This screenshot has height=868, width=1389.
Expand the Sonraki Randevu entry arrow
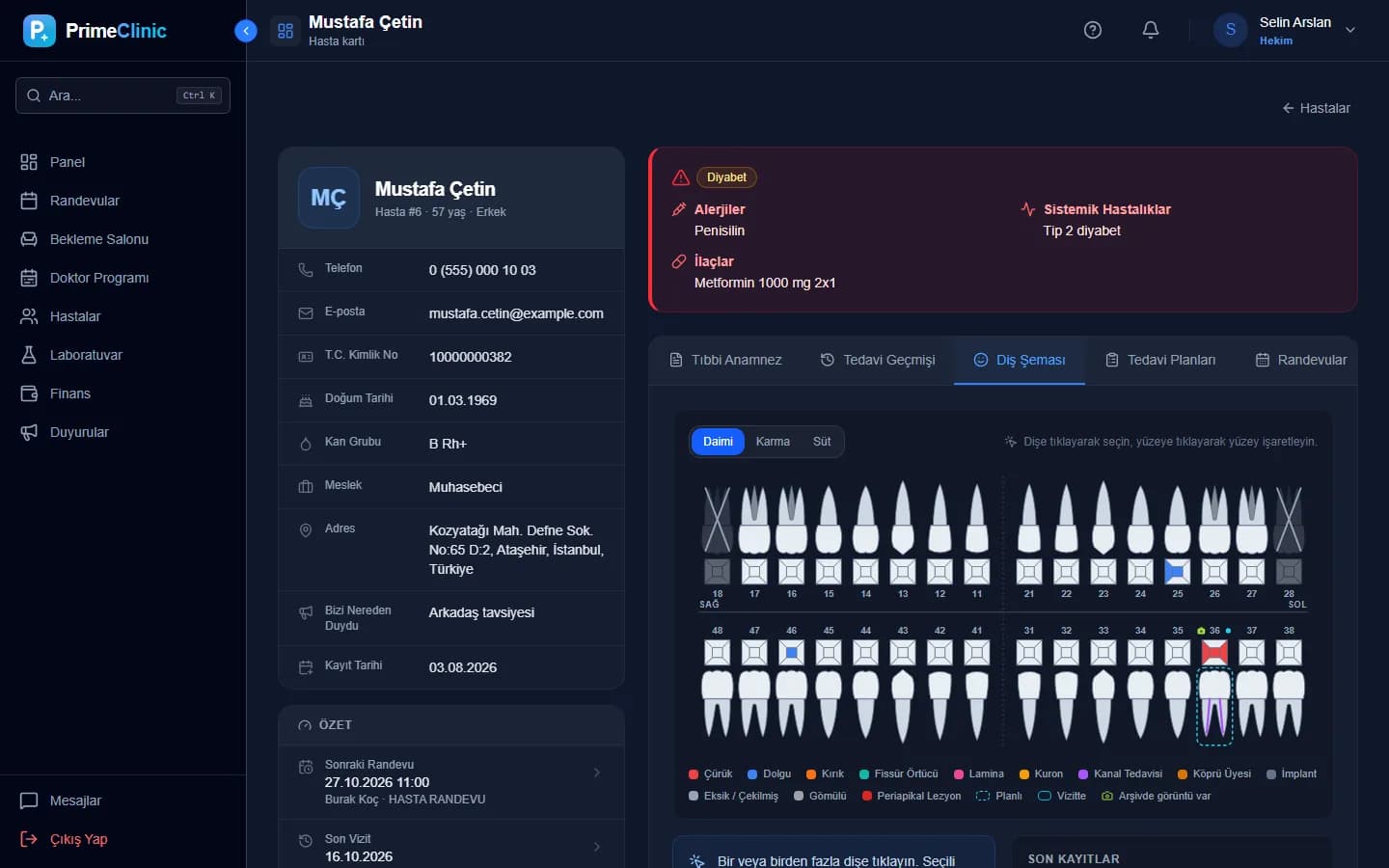click(x=596, y=773)
